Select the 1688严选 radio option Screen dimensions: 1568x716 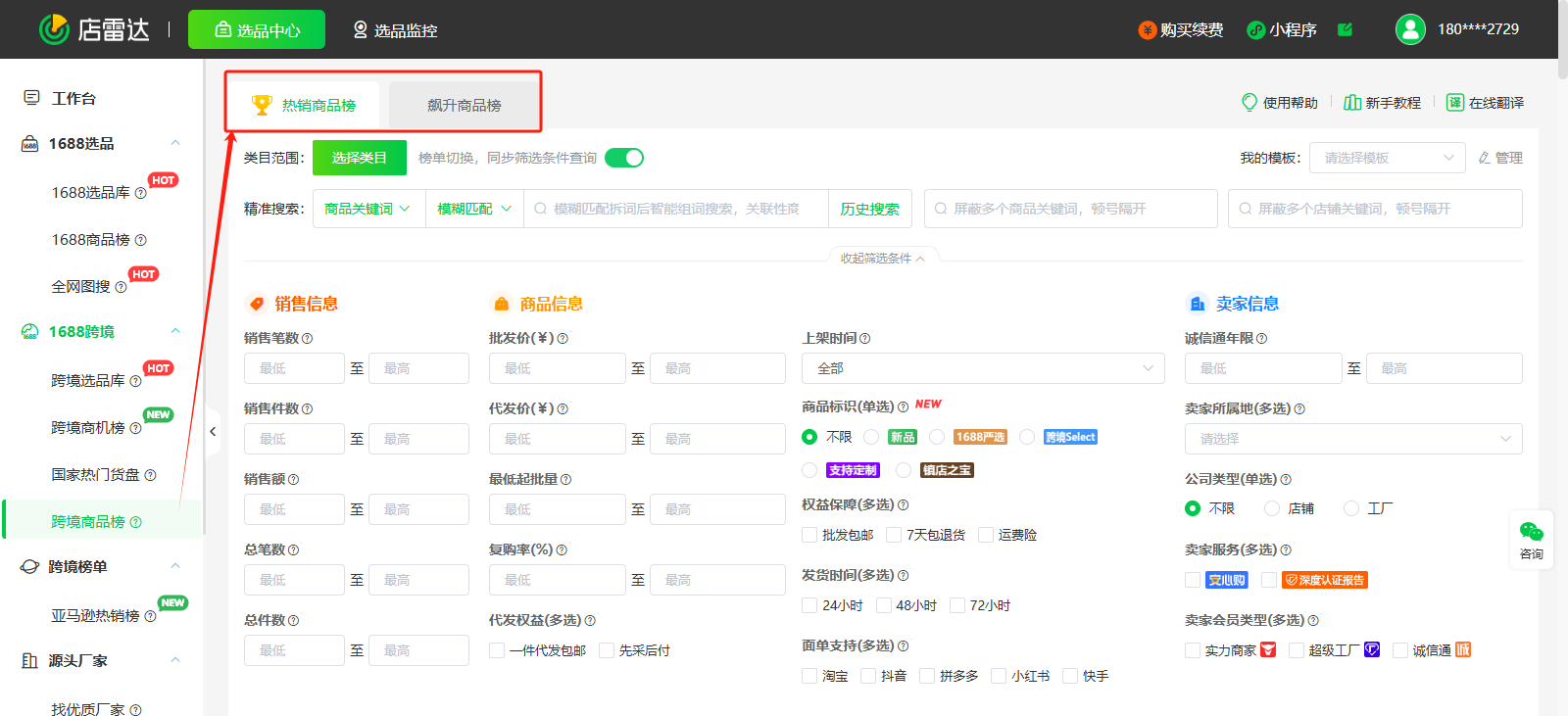pyautogui.click(x=937, y=437)
